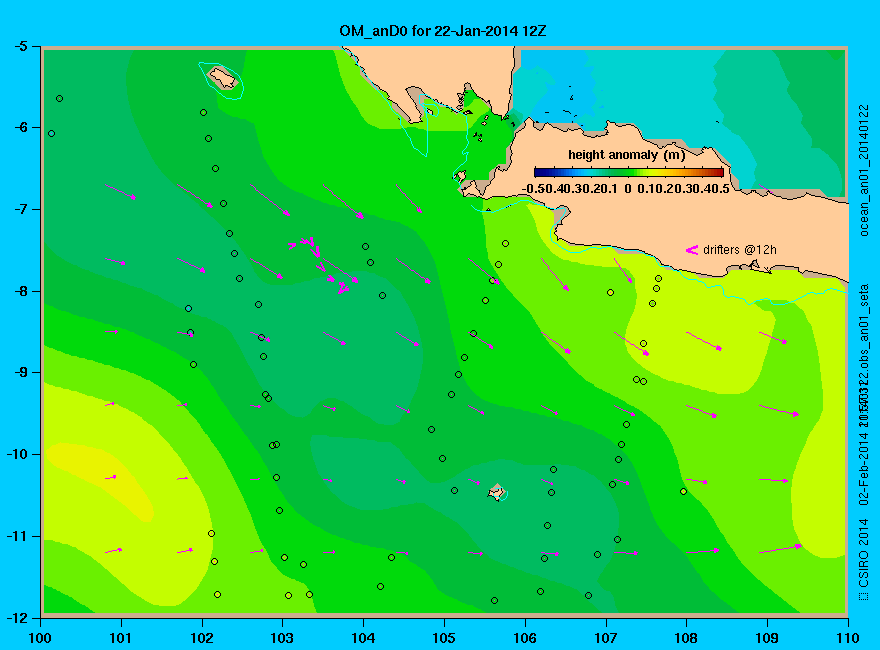Click the longitude axis label 103
Screen dimensions: 880x650
(x=282, y=638)
